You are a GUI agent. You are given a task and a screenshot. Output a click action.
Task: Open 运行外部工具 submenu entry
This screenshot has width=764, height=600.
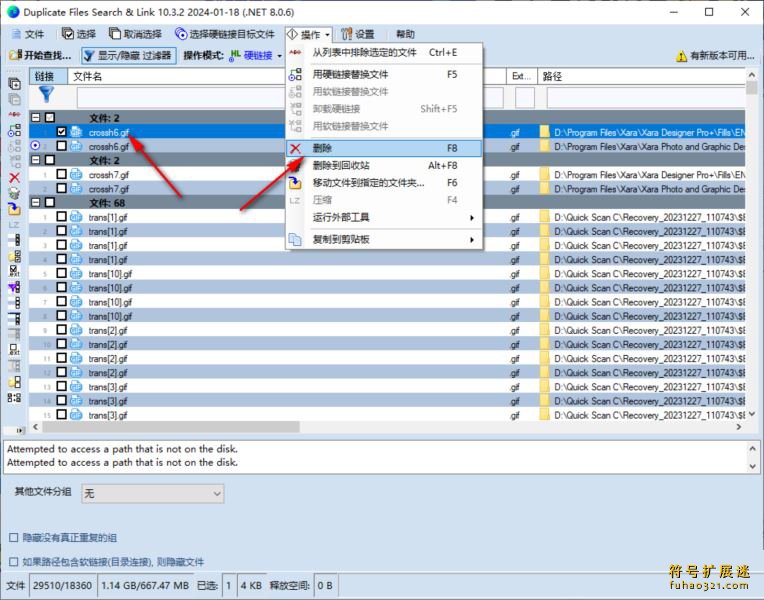(384, 217)
